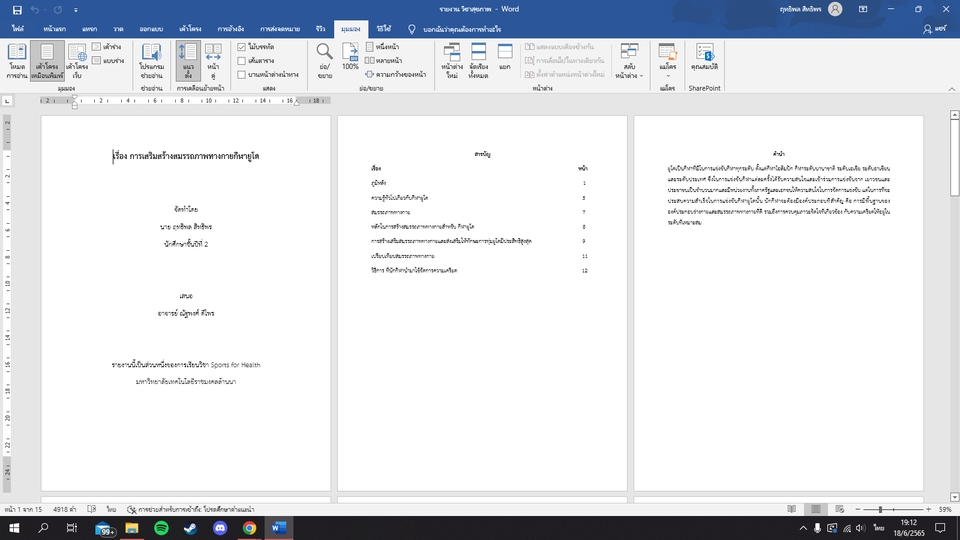Open the Design tab
The image size is (960, 540).
(x=151, y=29)
